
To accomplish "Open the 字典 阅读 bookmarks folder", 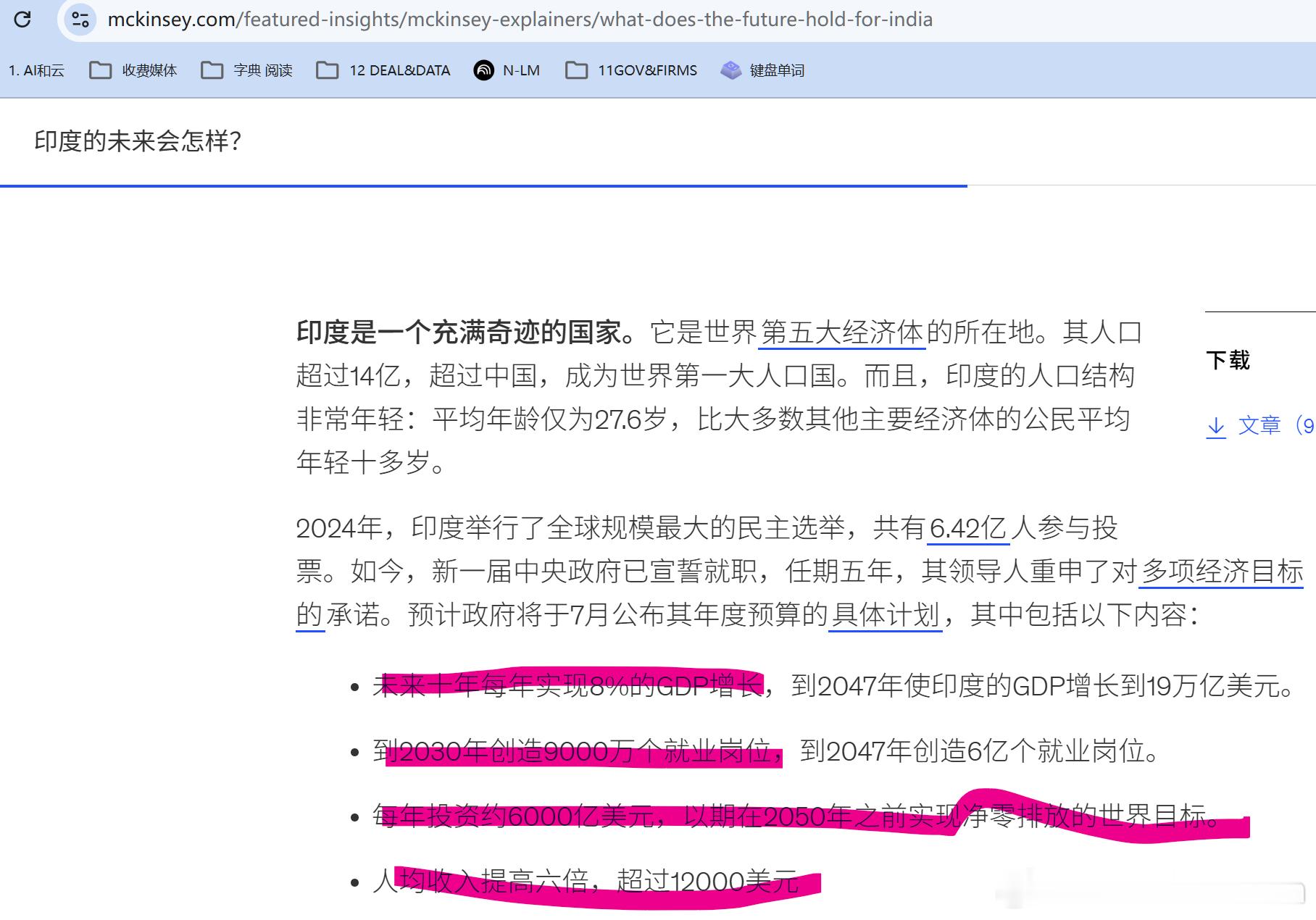I will tap(246, 70).
